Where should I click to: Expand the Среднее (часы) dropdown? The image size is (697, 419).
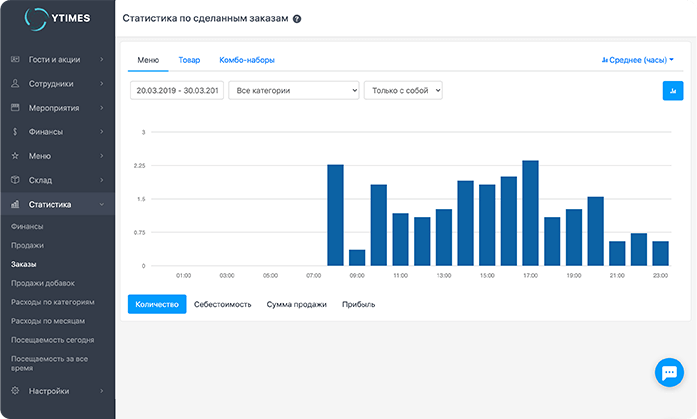point(638,60)
